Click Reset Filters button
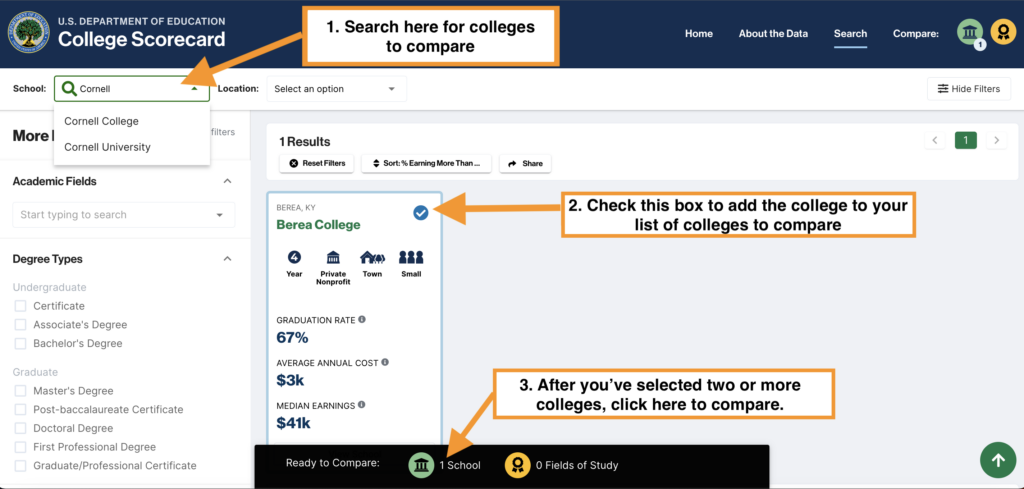The height and width of the screenshot is (489, 1024). (317, 163)
